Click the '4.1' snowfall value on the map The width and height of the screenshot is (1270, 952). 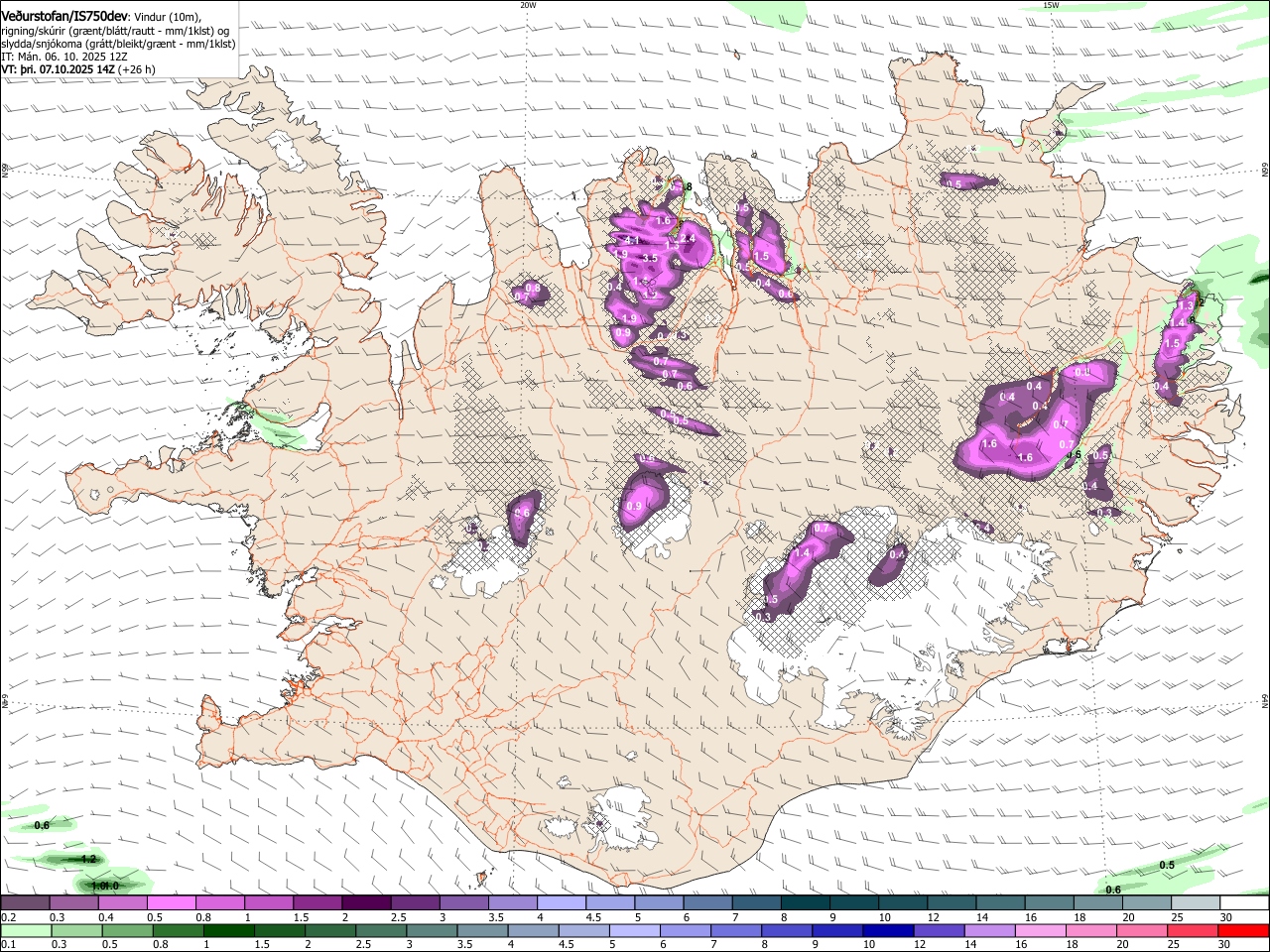pyautogui.click(x=631, y=240)
